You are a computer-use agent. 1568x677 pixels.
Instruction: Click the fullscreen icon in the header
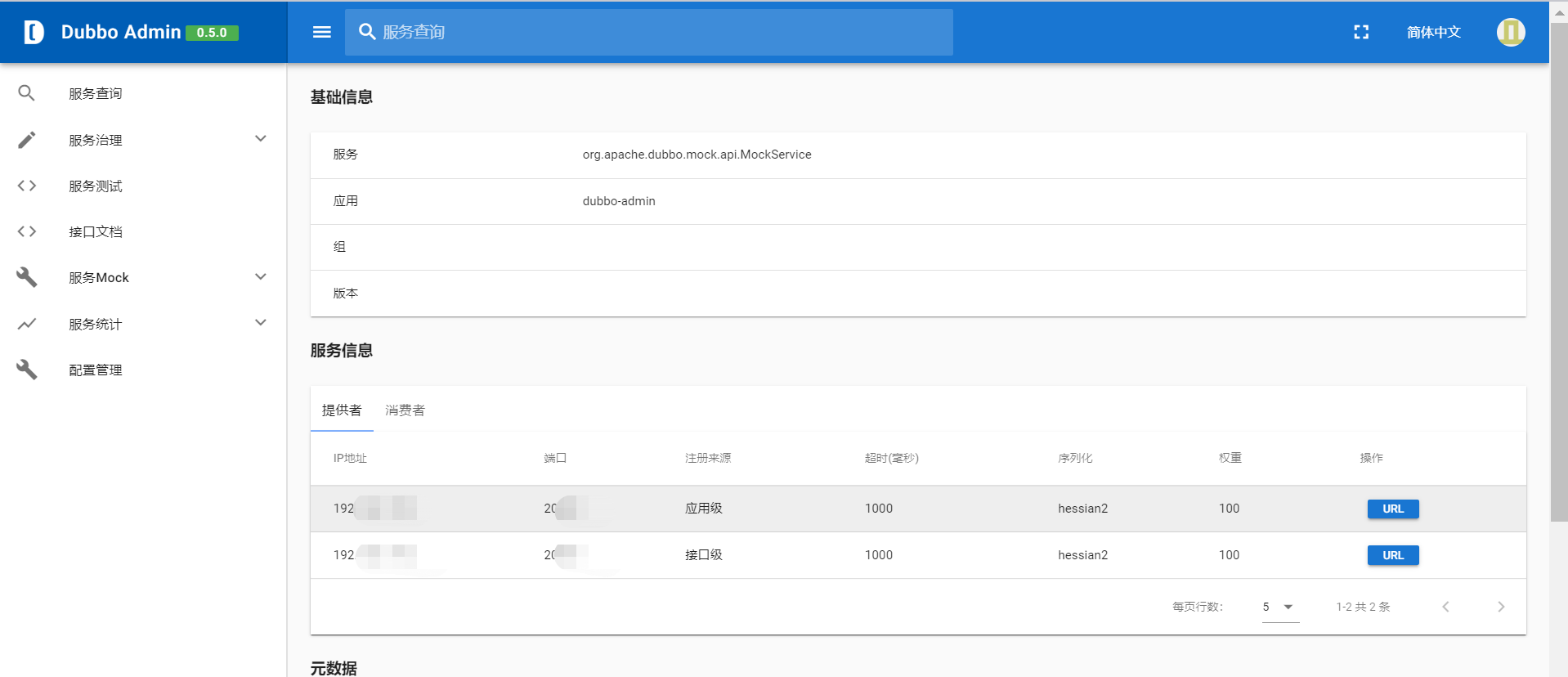pyautogui.click(x=1361, y=32)
